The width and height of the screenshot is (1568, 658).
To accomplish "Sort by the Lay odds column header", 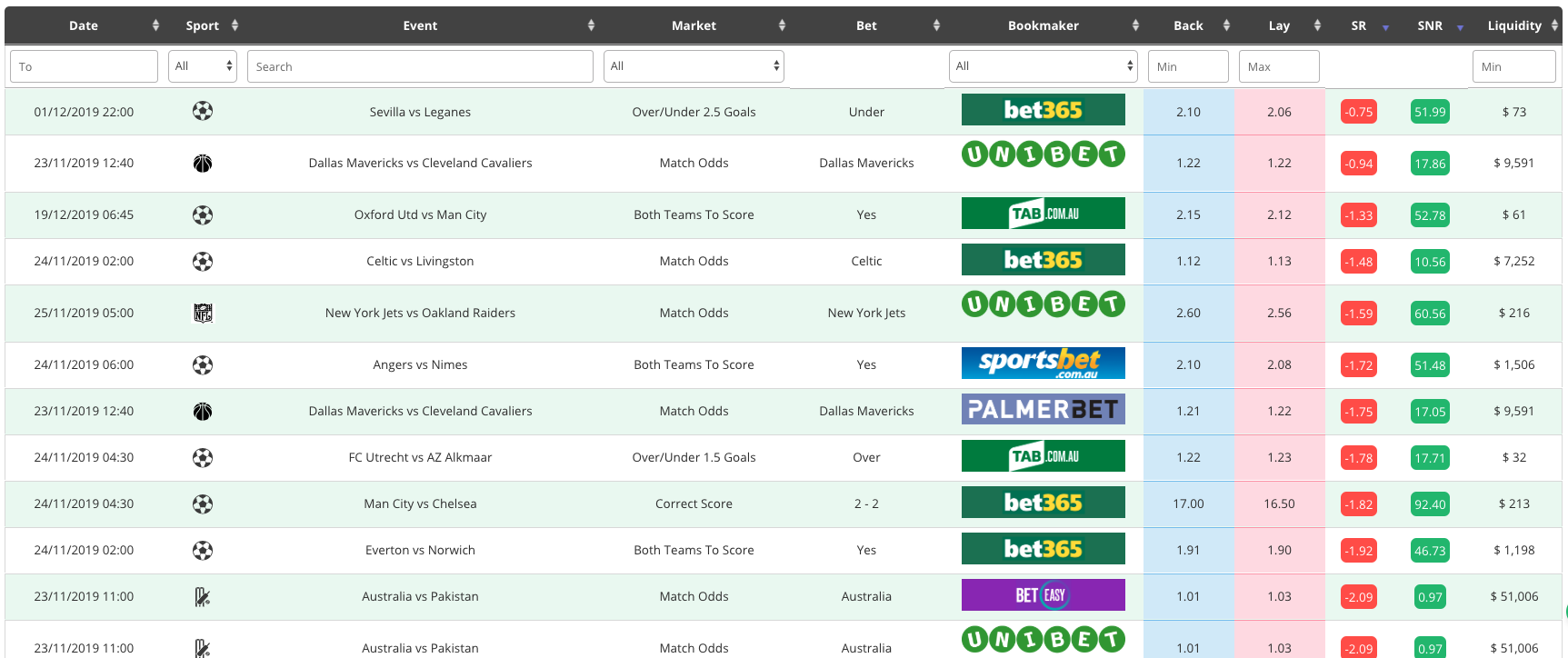I will click(x=1279, y=25).
